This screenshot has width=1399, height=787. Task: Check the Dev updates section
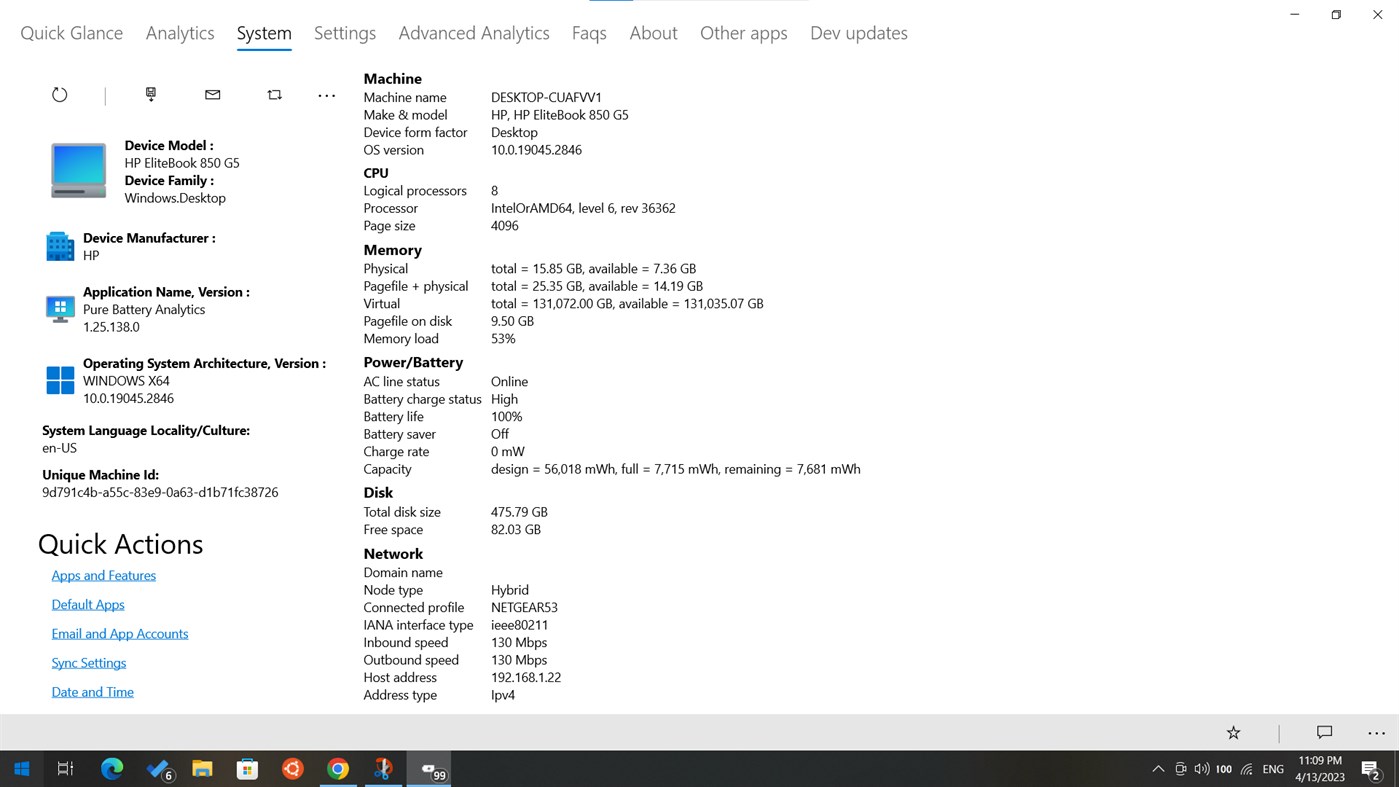[858, 33]
